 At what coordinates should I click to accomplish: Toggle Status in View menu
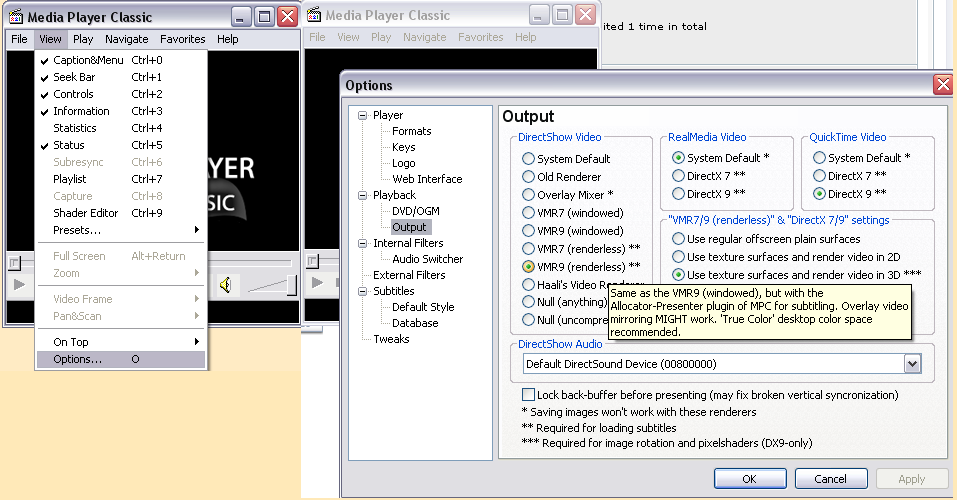pos(121,145)
